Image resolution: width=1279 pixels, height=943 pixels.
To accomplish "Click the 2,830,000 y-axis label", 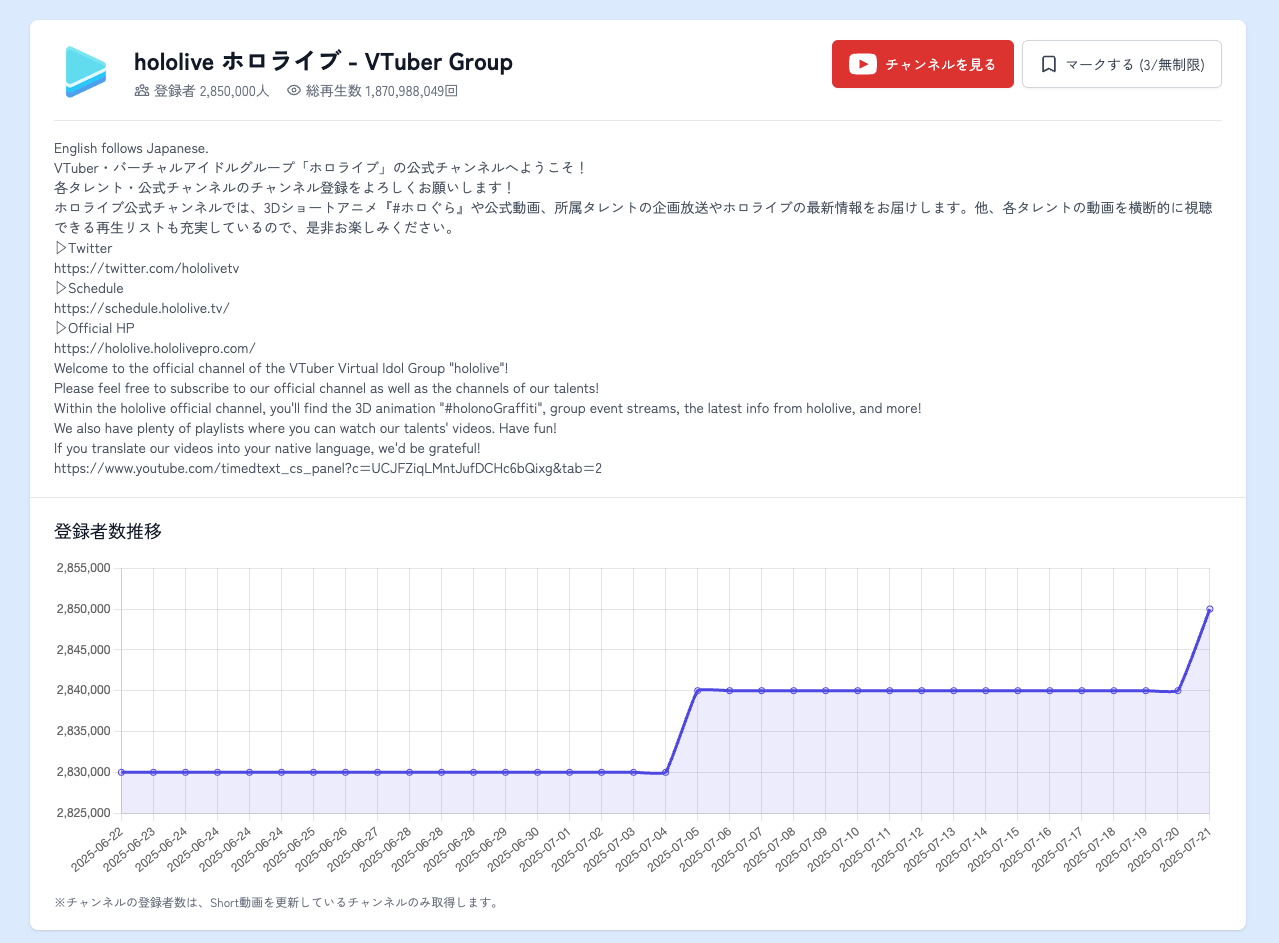I will (82, 772).
